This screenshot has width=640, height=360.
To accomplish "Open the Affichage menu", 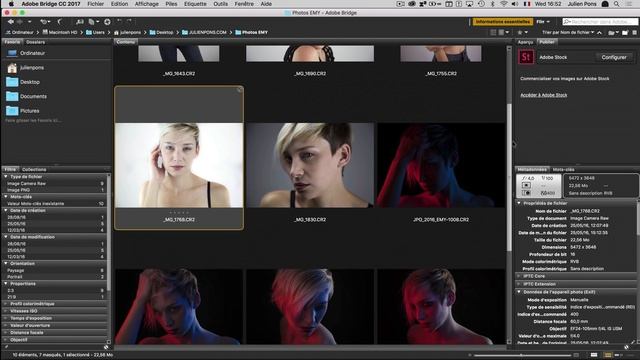I will tap(147, 4).
